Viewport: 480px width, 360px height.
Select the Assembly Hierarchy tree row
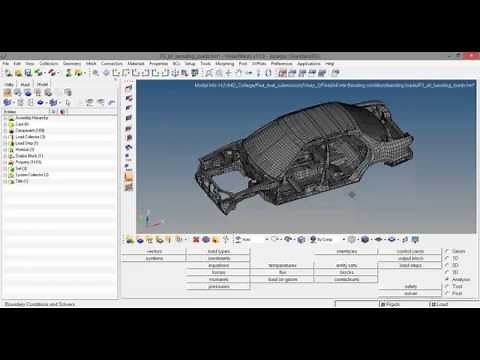pyautogui.click(x=60, y=118)
